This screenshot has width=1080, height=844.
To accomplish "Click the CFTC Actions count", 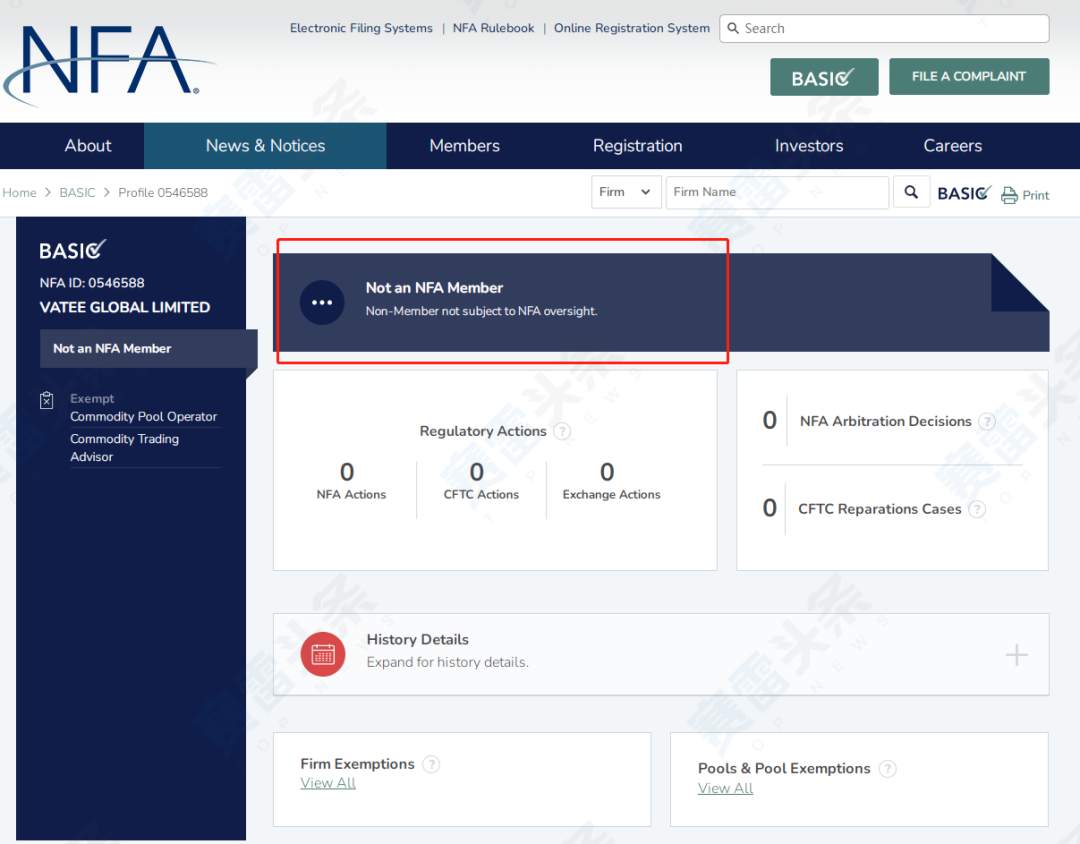I will click(x=477, y=472).
